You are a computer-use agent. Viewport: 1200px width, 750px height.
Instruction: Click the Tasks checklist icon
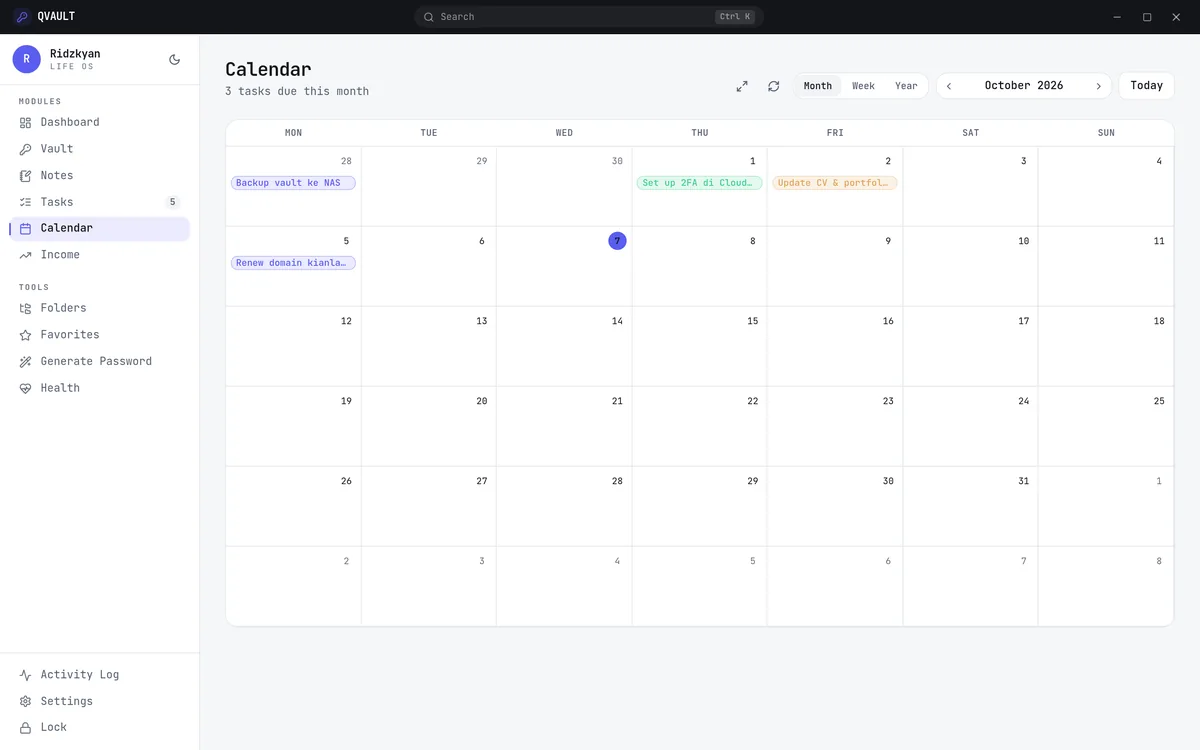[x=25, y=202]
